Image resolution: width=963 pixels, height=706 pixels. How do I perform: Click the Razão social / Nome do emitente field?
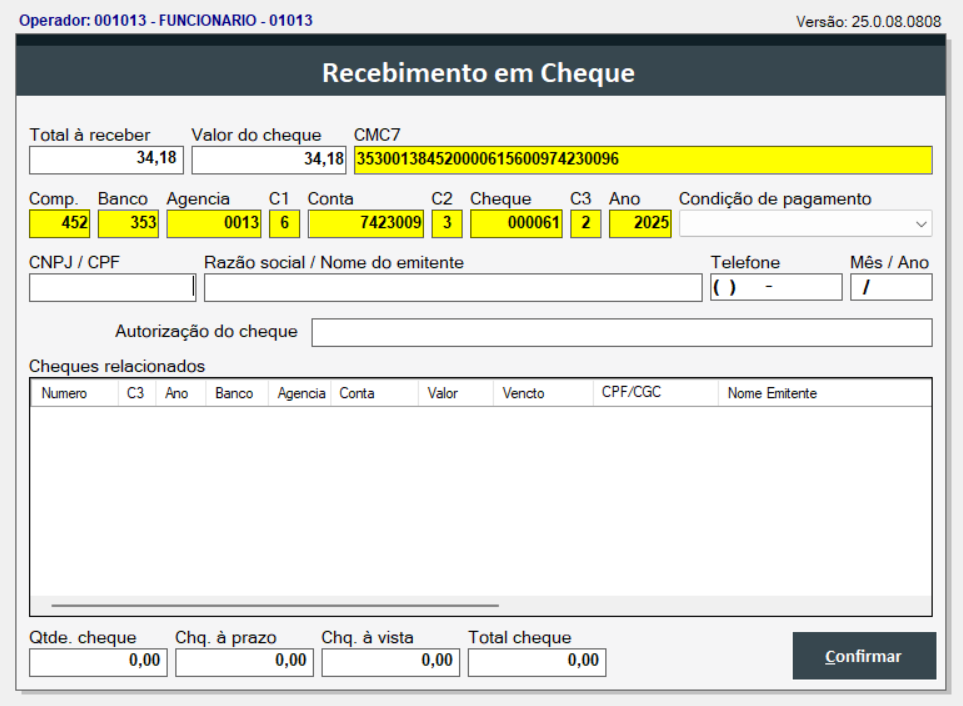click(453, 287)
